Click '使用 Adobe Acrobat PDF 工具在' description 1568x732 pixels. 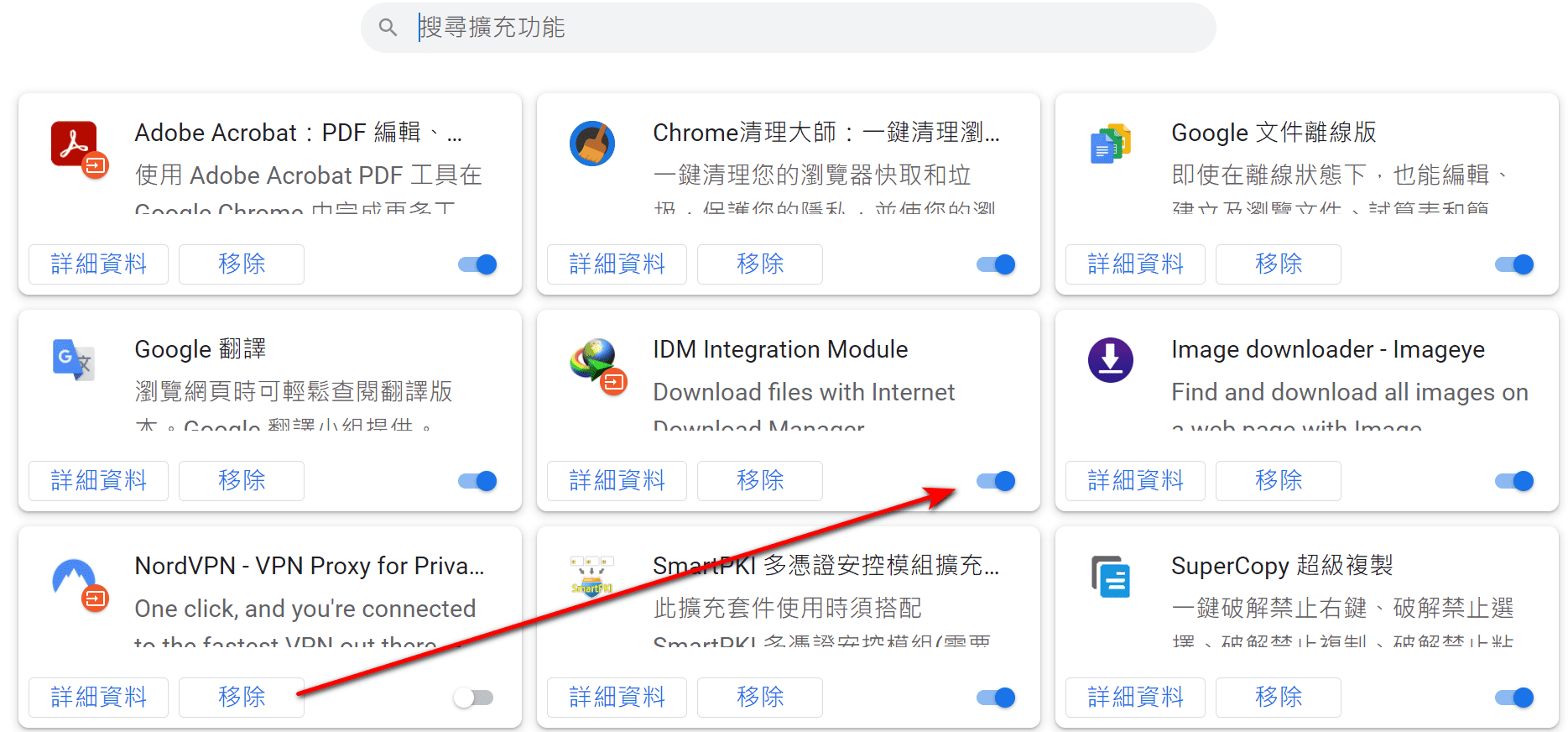[309, 175]
